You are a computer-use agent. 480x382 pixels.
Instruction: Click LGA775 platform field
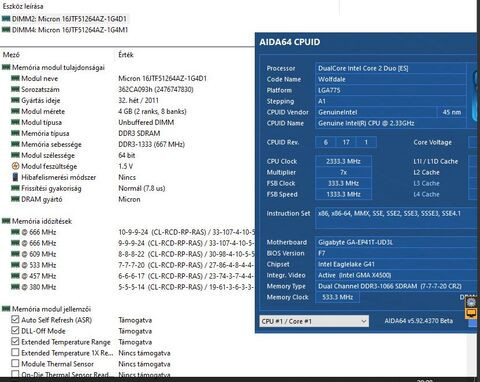[x=390, y=90]
